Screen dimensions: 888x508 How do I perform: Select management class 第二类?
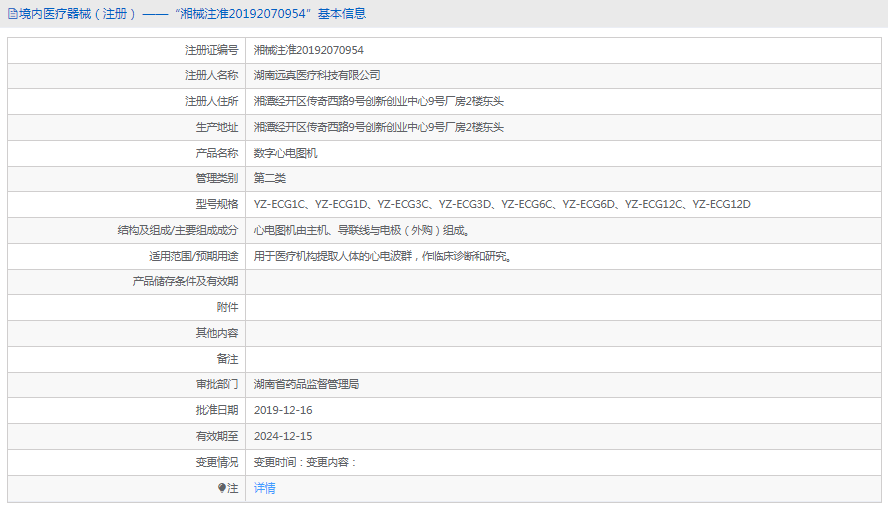270,178
